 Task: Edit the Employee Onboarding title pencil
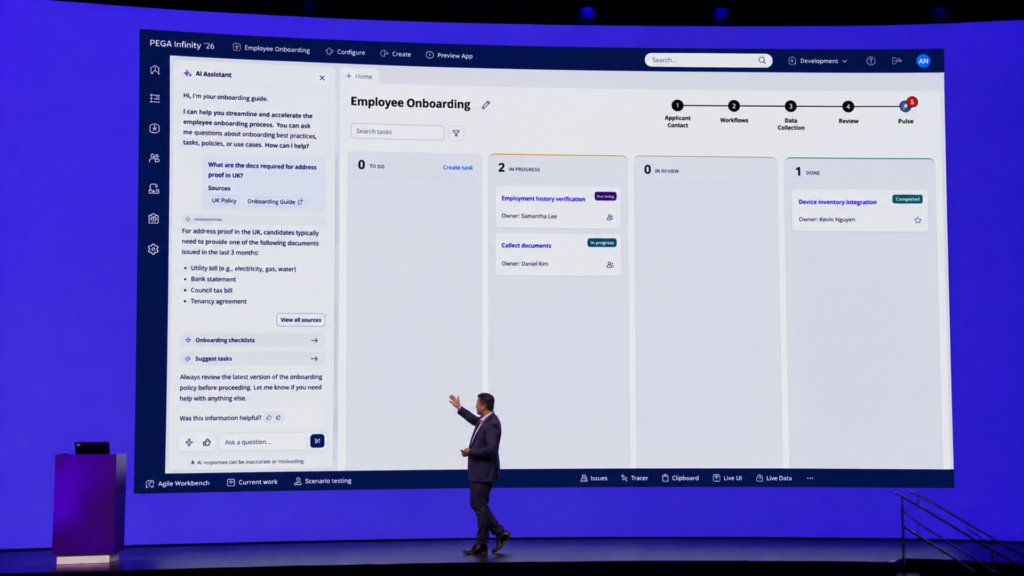pos(486,104)
